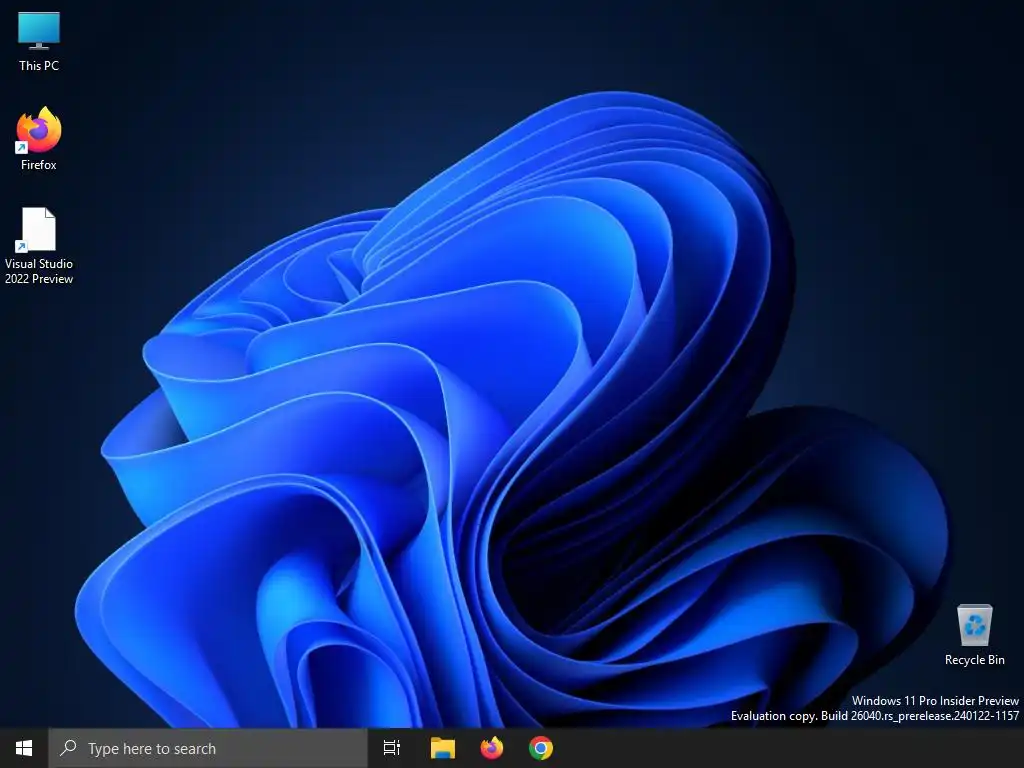The height and width of the screenshot is (768, 1024).
Task: Open Task View from the taskbar
Action: 392,748
